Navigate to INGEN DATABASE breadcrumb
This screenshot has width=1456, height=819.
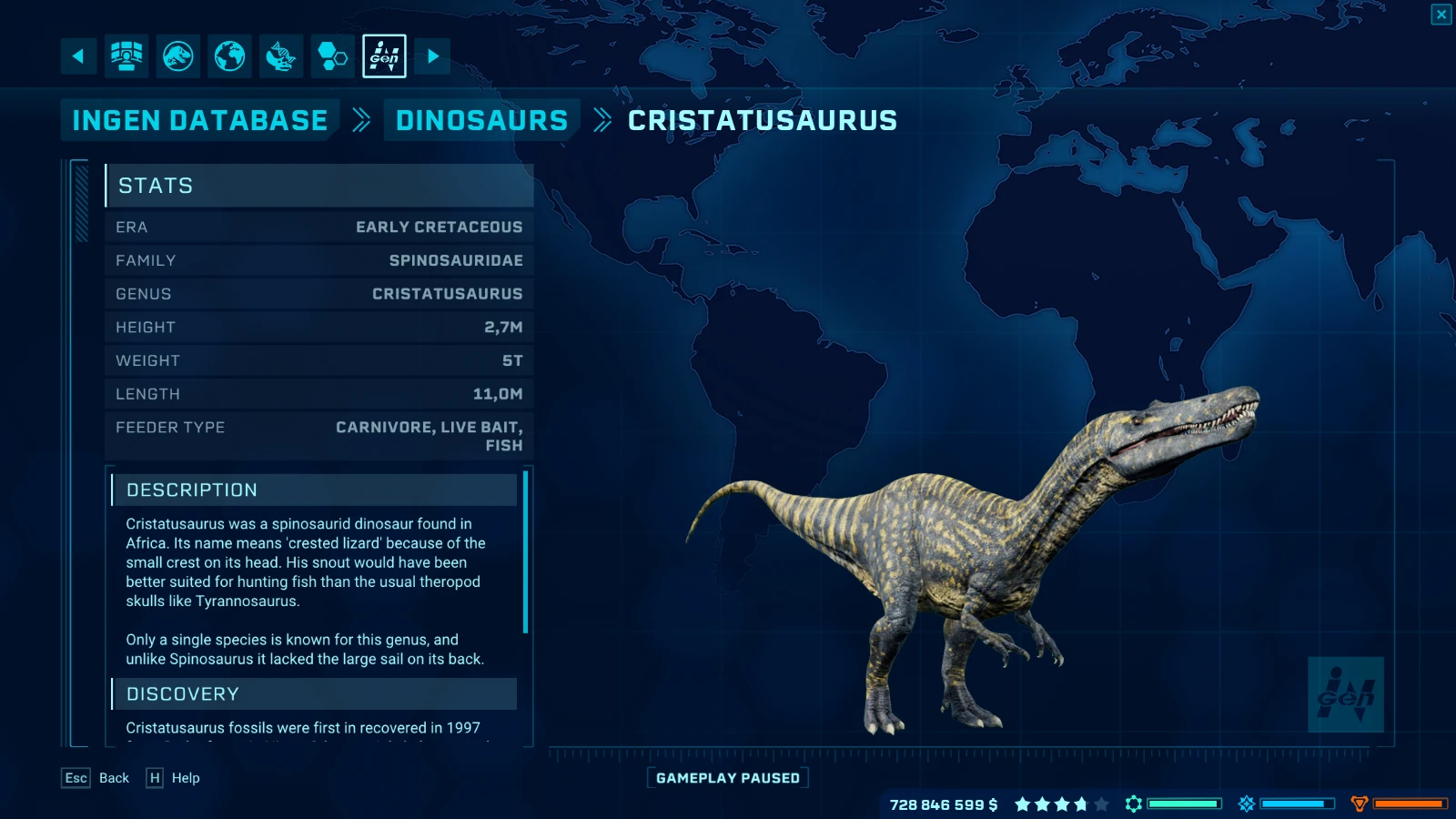(x=200, y=120)
